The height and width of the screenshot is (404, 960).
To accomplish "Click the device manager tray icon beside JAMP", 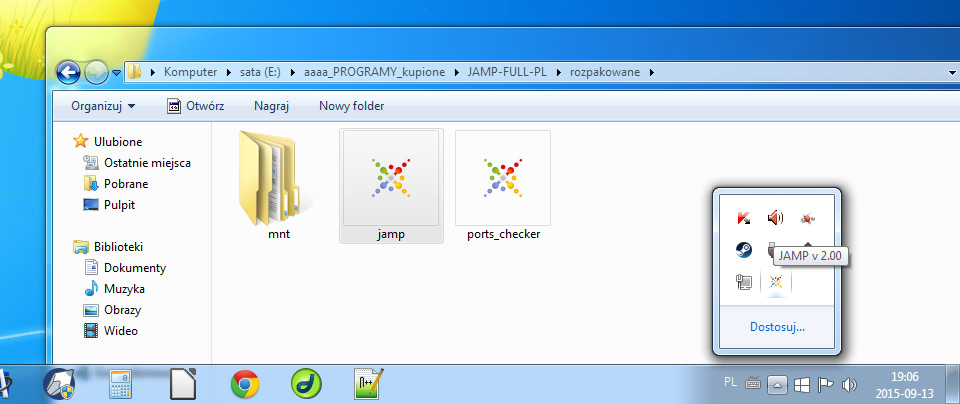I will (744, 282).
